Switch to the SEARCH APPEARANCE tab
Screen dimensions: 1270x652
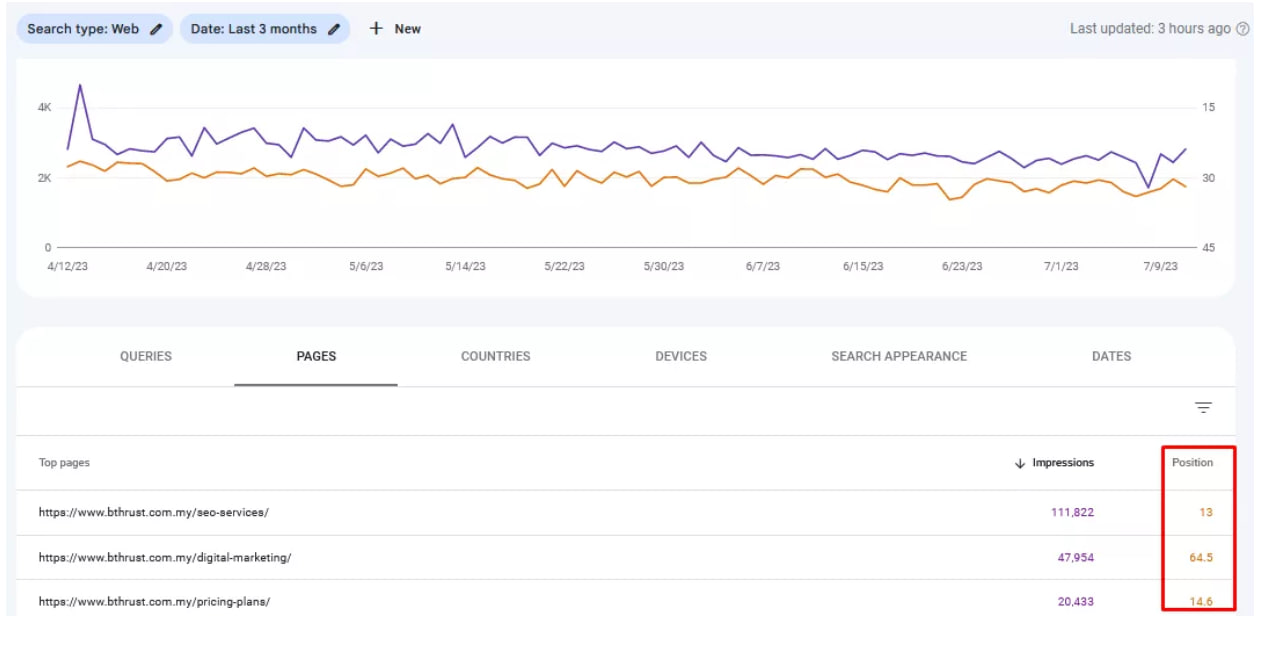click(898, 356)
